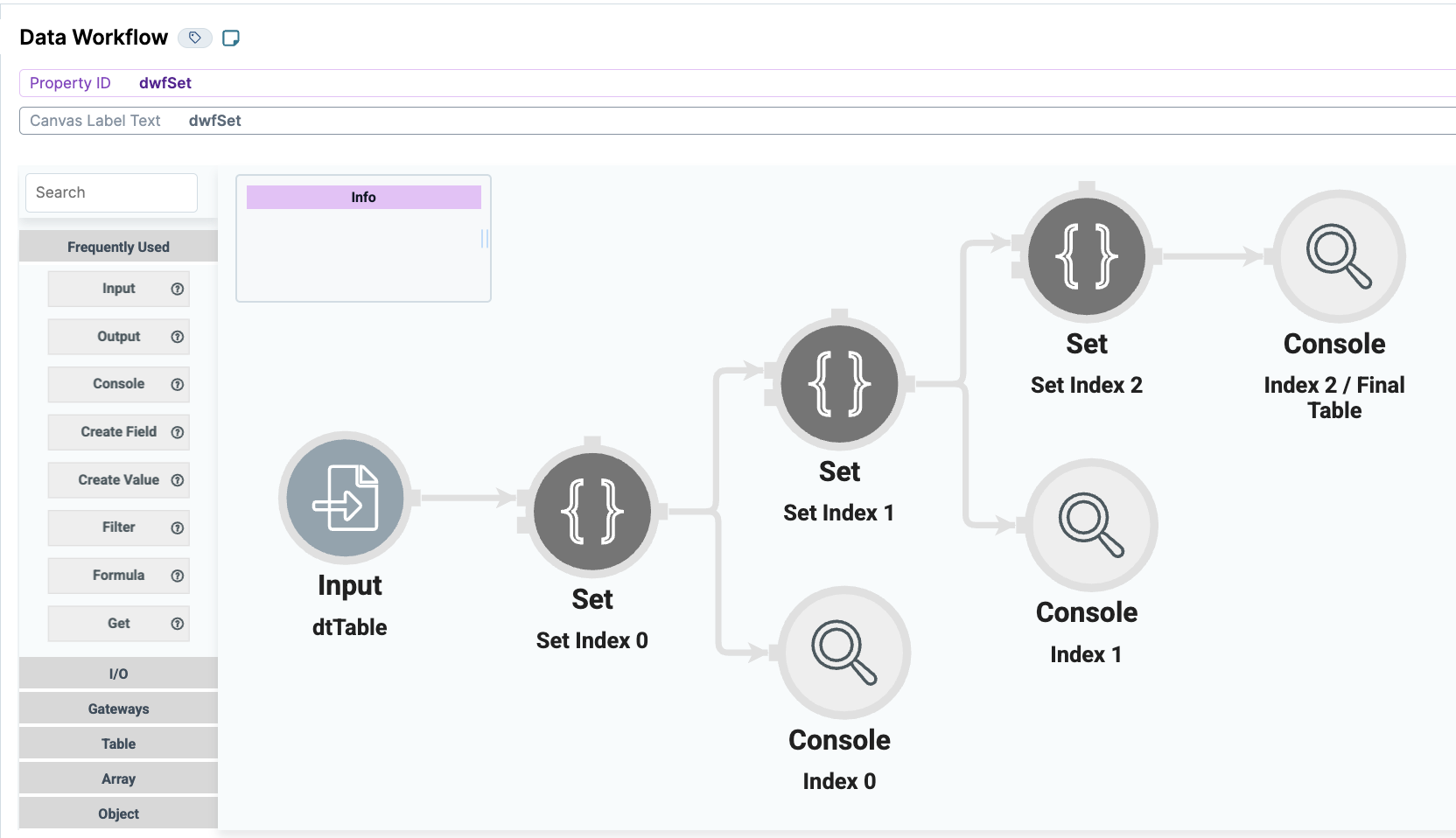Open the Console Index 1 node
The width and height of the screenshot is (1456, 838).
tap(1088, 526)
